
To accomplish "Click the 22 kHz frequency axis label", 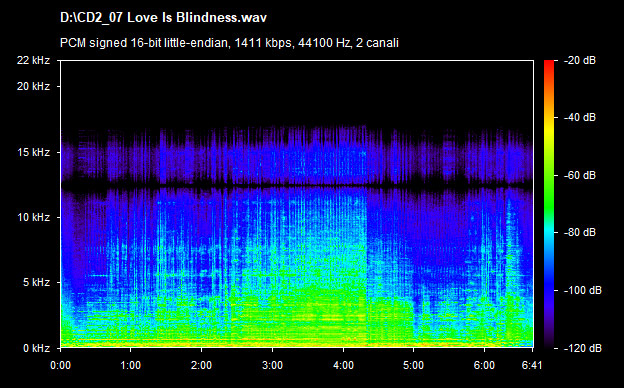I will point(33,60).
